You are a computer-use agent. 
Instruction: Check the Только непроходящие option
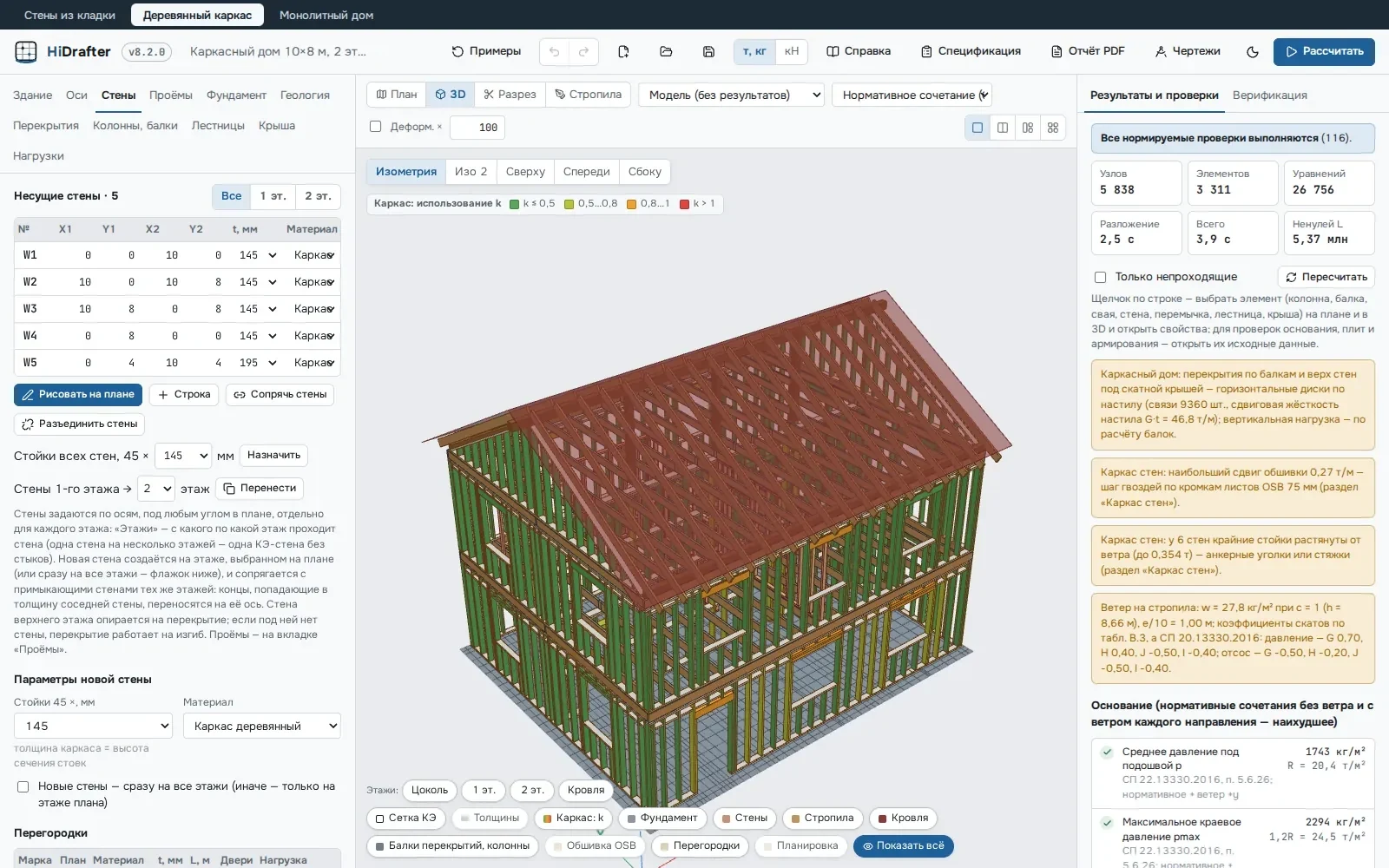[x=1100, y=277]
